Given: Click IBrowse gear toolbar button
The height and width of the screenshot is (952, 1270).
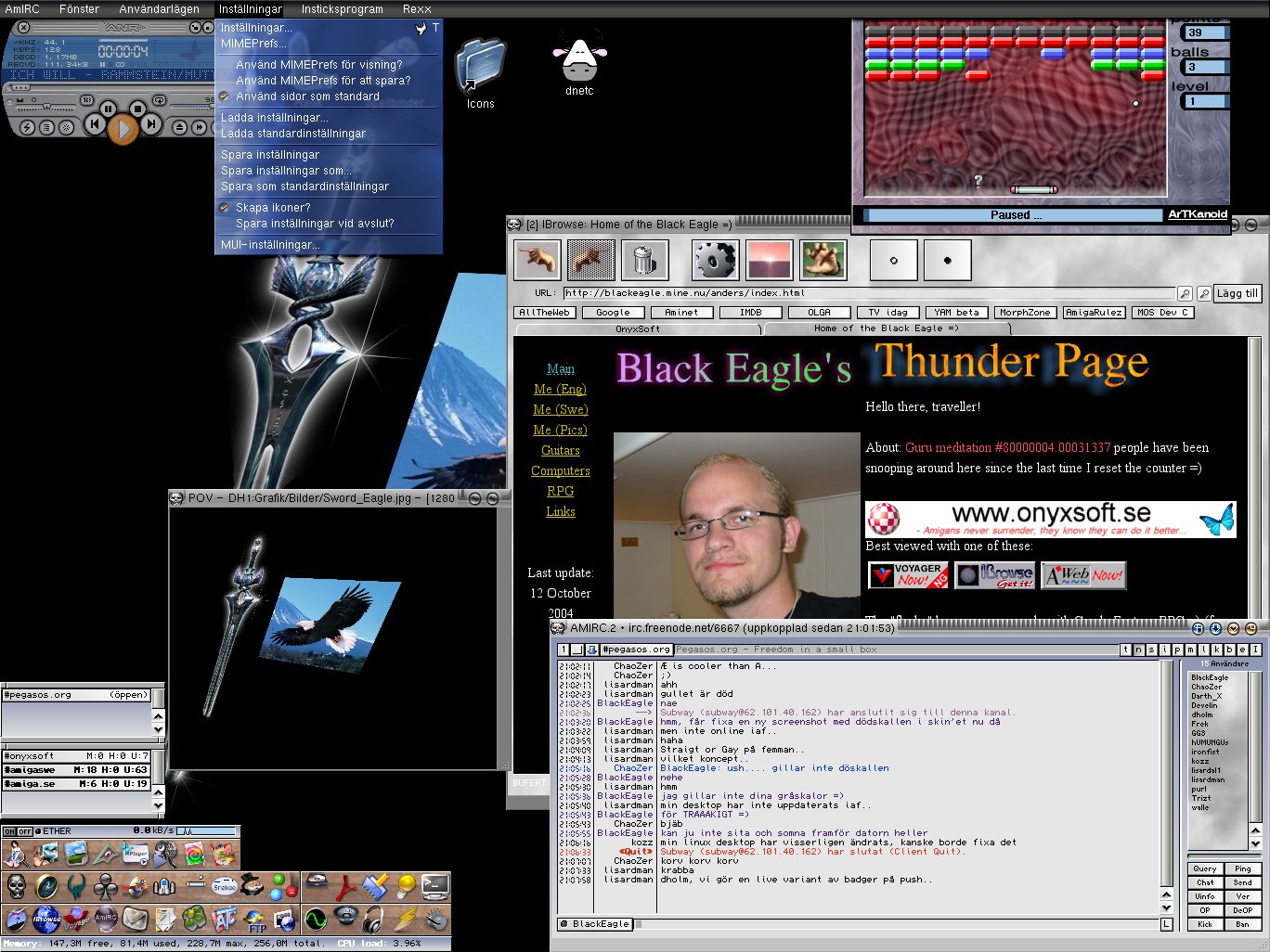Looking at the screenshot, I should pos(715,260).
